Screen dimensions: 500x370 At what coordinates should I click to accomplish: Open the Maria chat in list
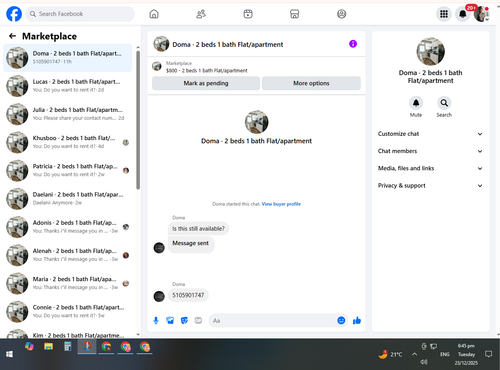point(68,283)
